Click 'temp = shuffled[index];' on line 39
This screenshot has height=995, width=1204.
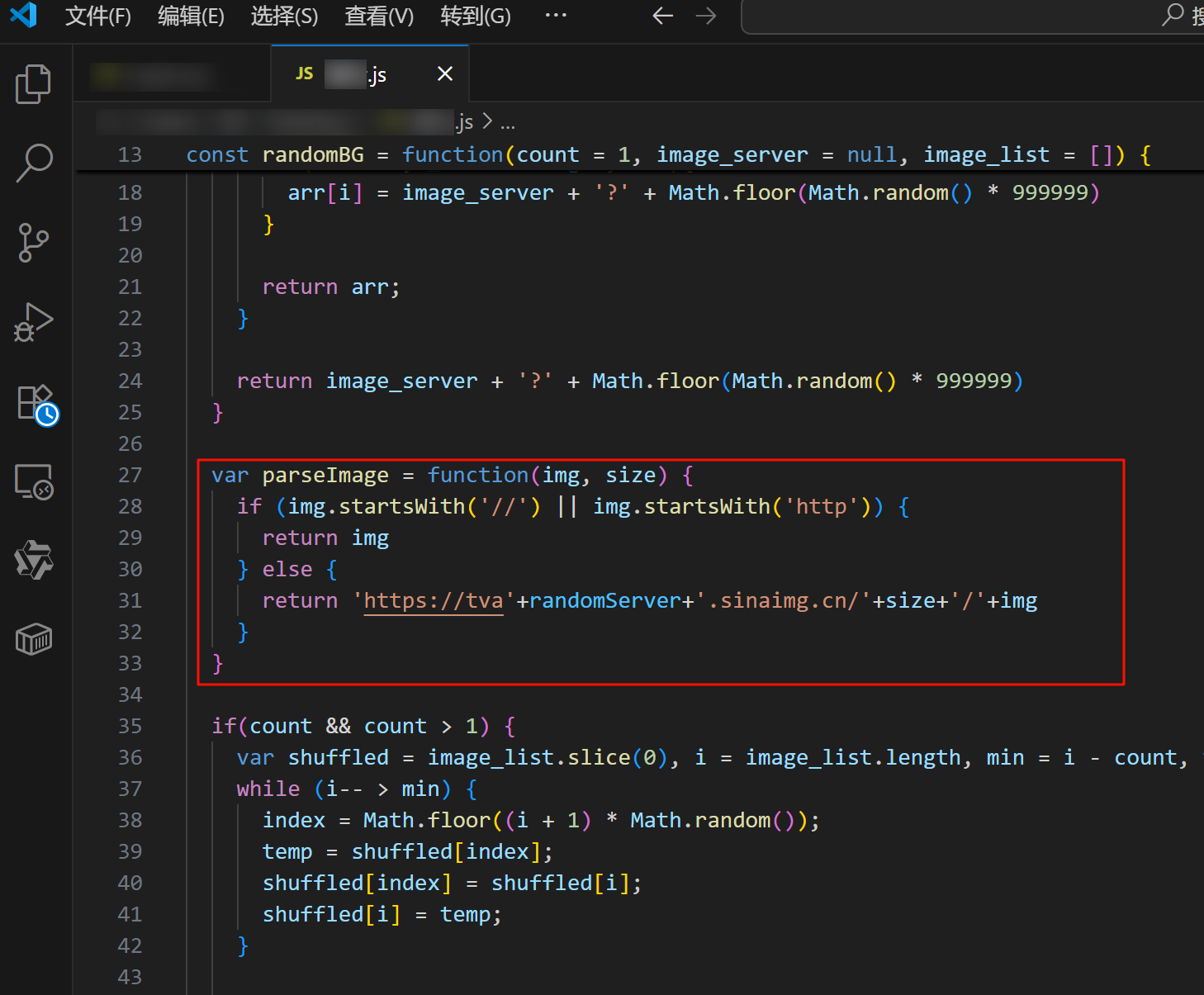pos(408,851)
